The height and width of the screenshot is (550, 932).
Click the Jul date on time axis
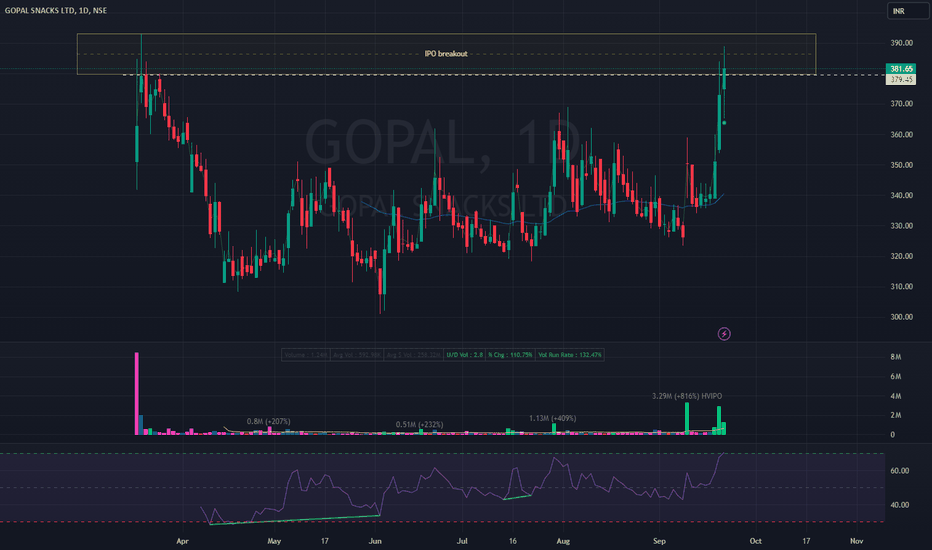click(462, 541)
